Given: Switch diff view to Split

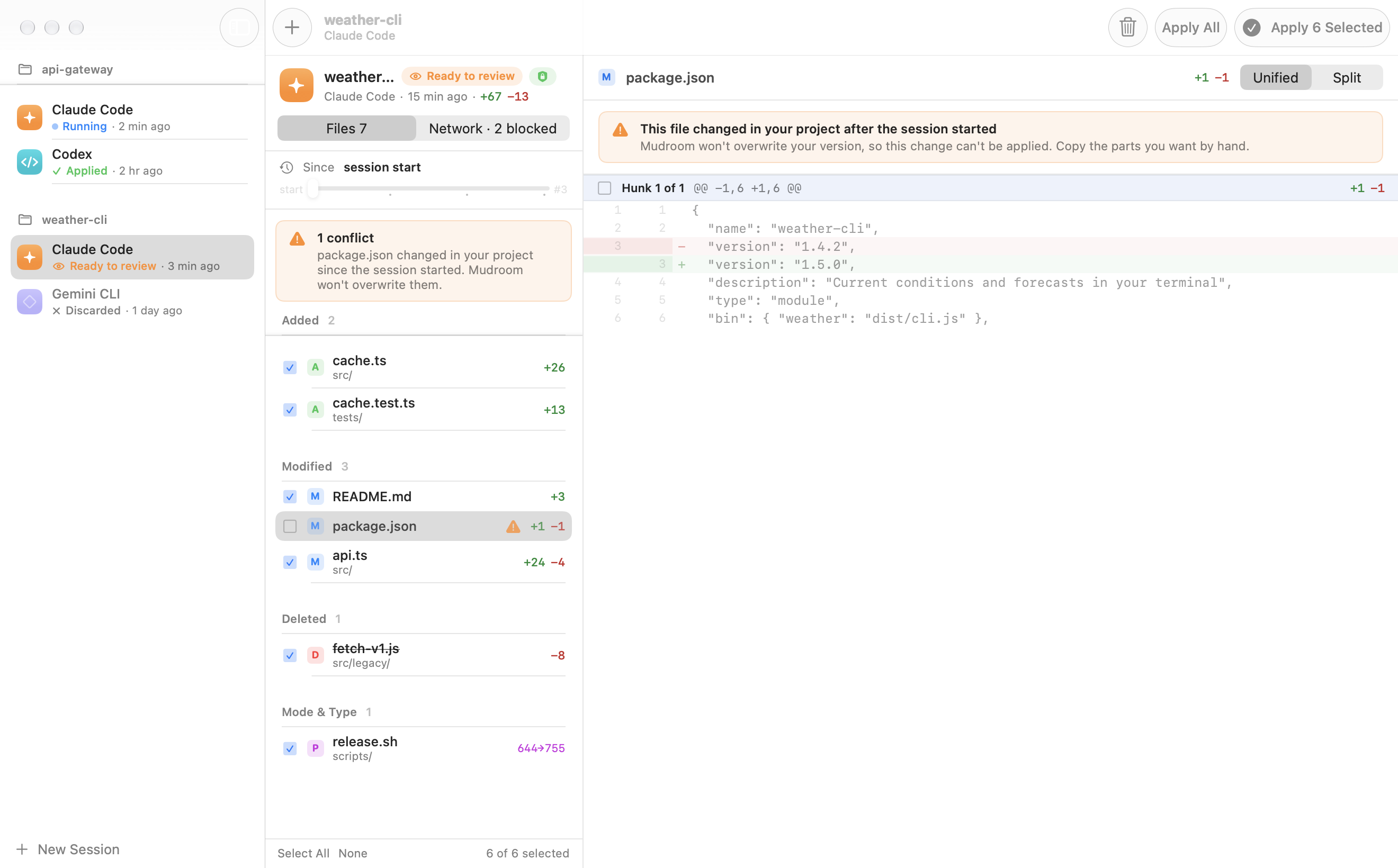Looking at the screenshot, I should (1346, 77).
